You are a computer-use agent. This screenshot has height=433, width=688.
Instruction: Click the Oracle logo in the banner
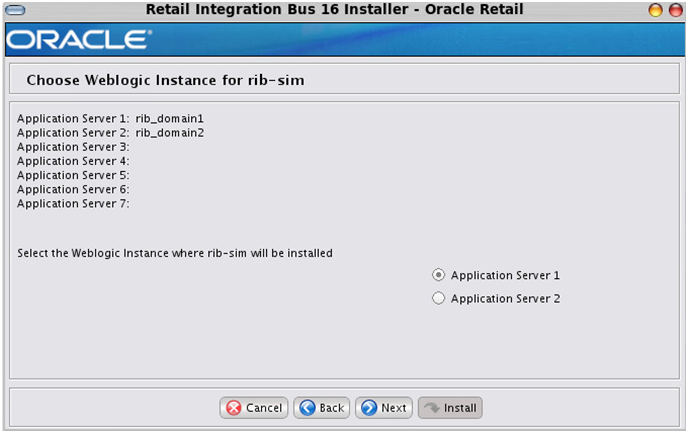[x=79, y=39]
